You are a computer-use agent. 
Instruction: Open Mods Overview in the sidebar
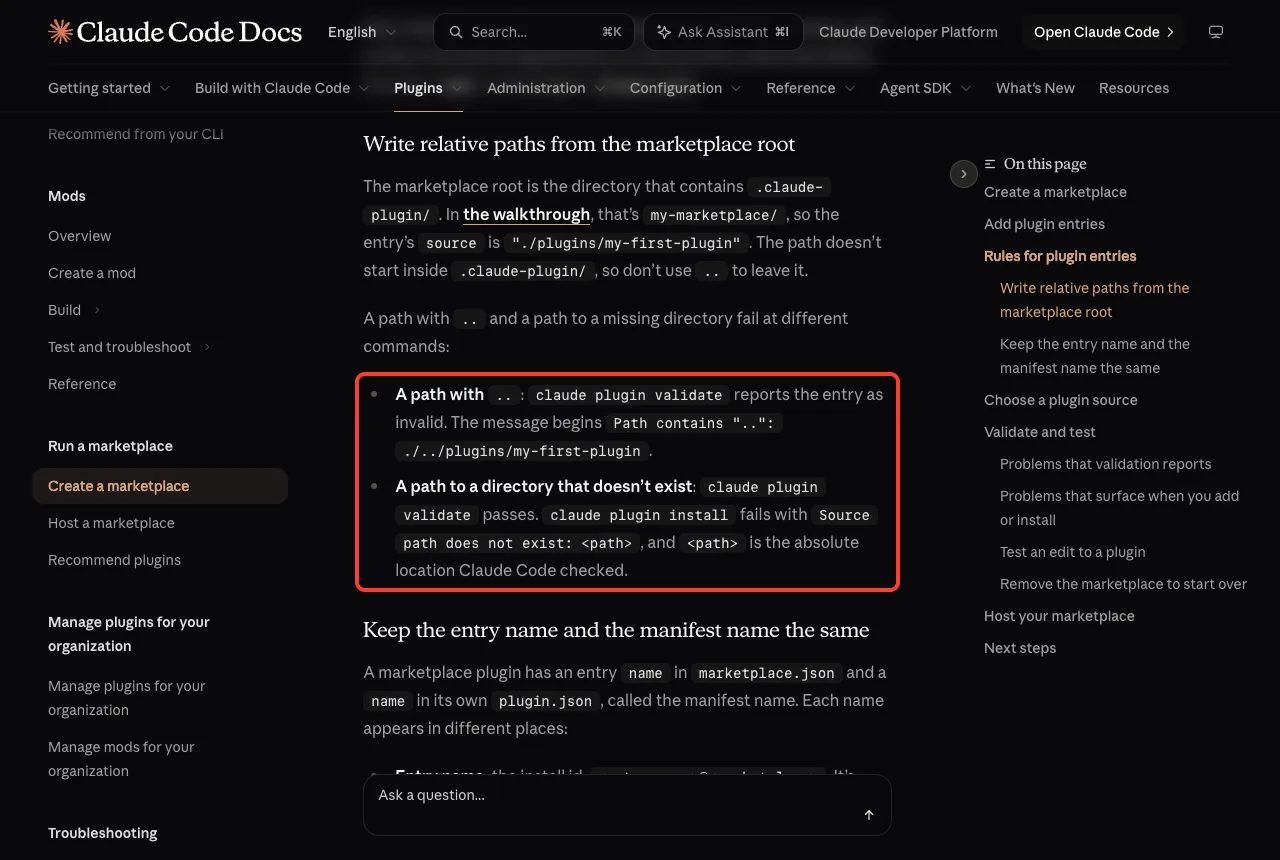point(80,236)
